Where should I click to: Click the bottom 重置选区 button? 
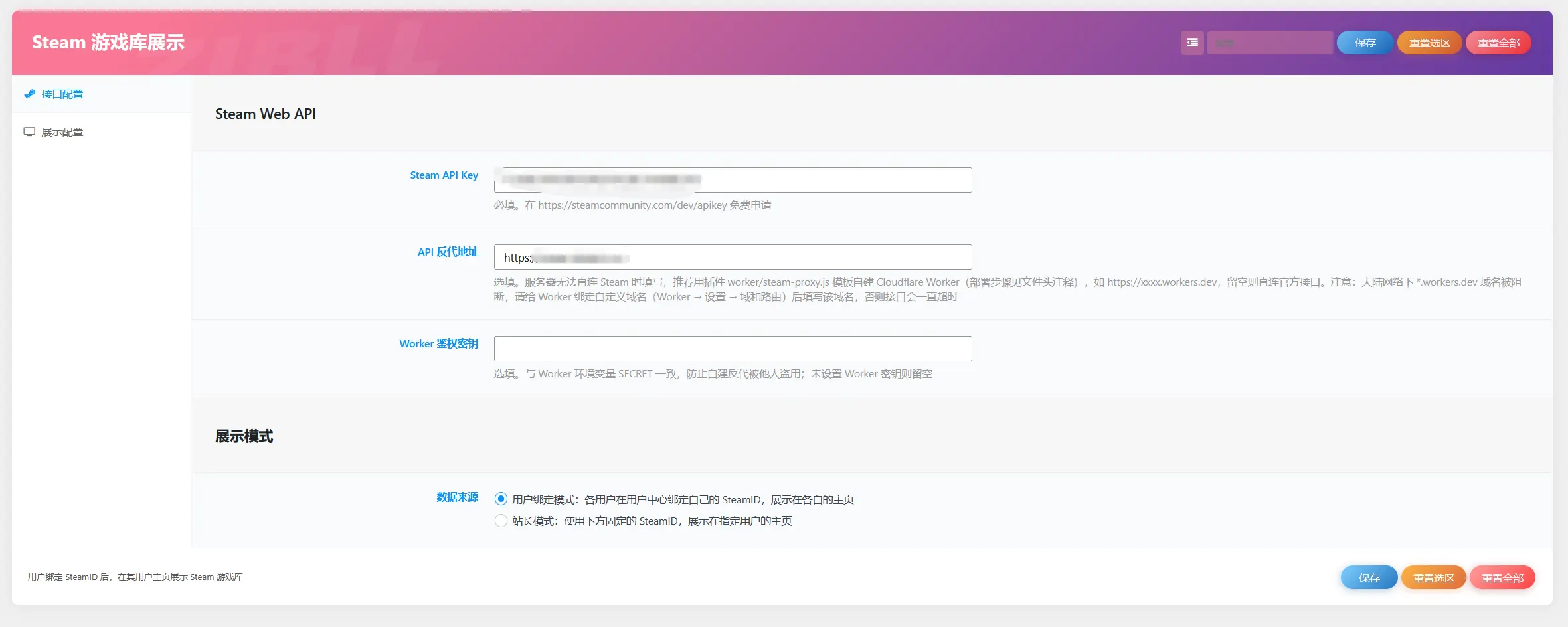pyautogui.click(x=1434, y=578)
